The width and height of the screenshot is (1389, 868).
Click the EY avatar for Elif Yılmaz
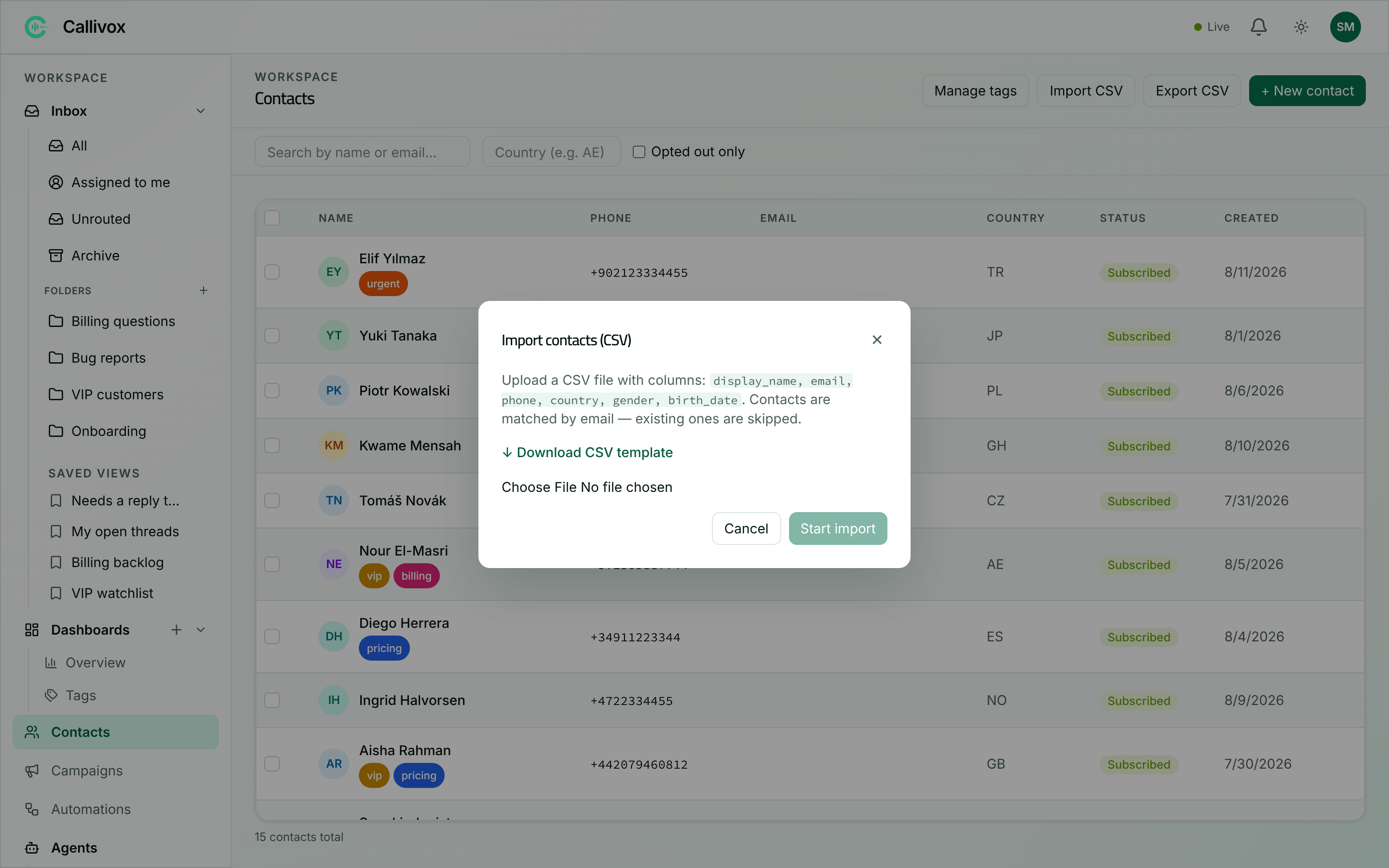click(333, 272)
